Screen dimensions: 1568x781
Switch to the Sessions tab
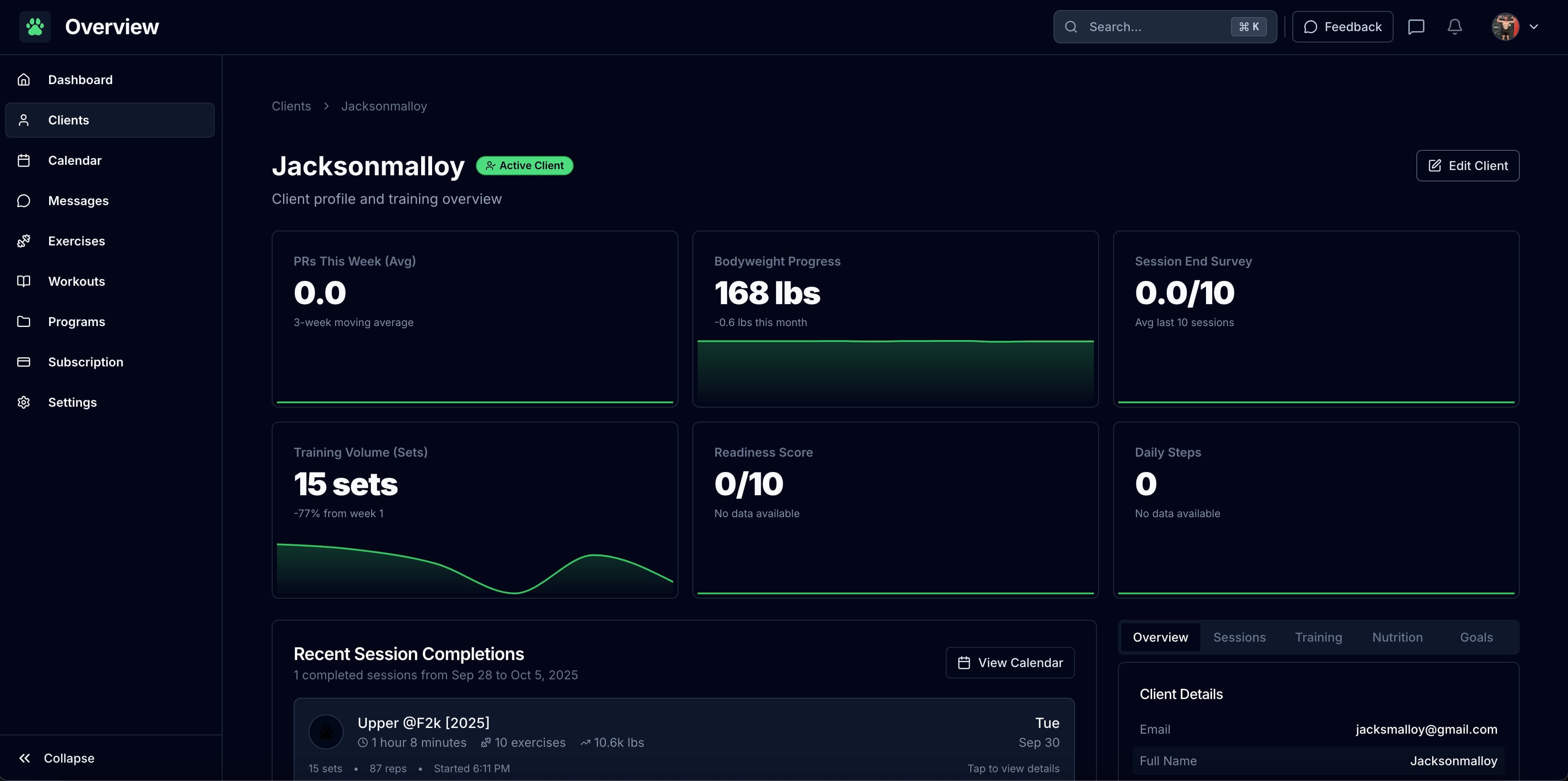(x=1239, y=637)
